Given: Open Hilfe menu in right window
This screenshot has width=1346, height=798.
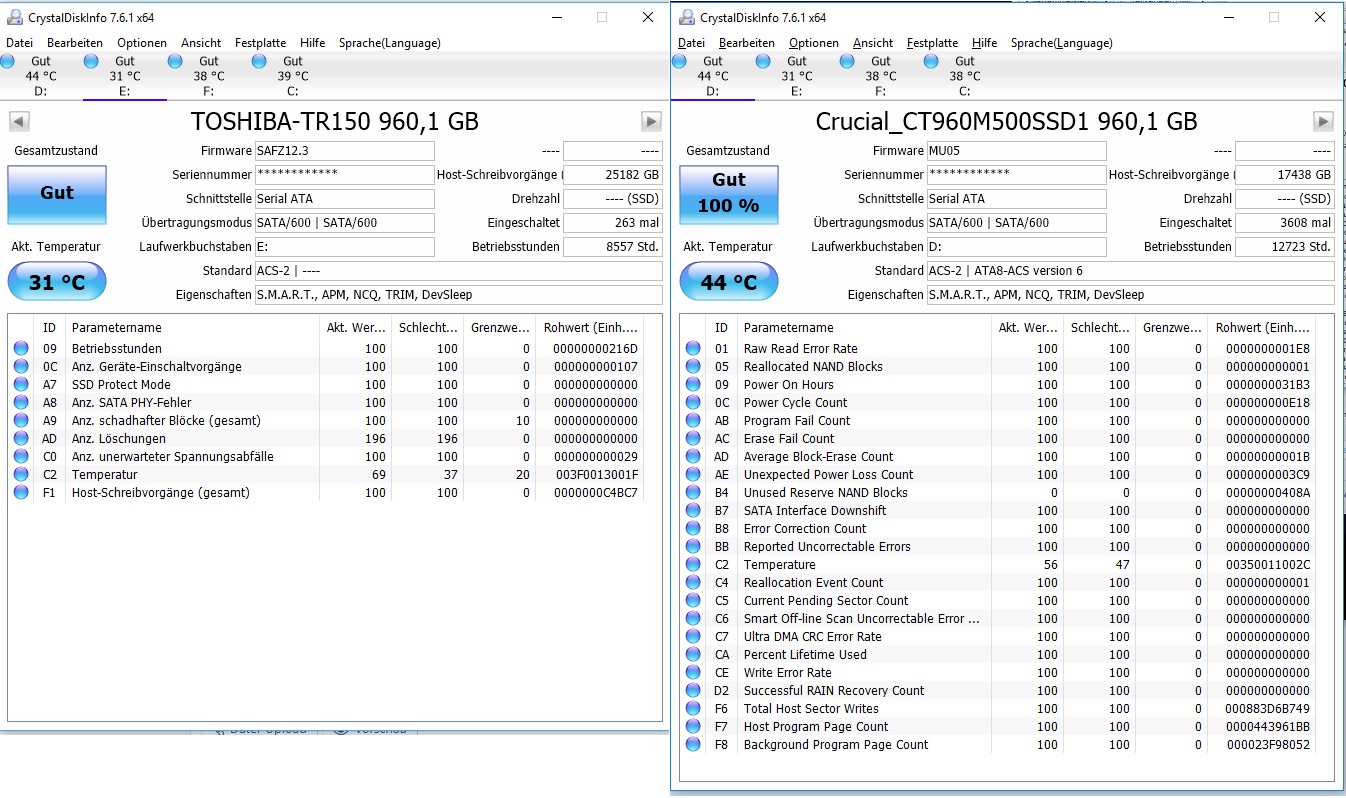Looking at the screenshot, I should coord(984,43).
